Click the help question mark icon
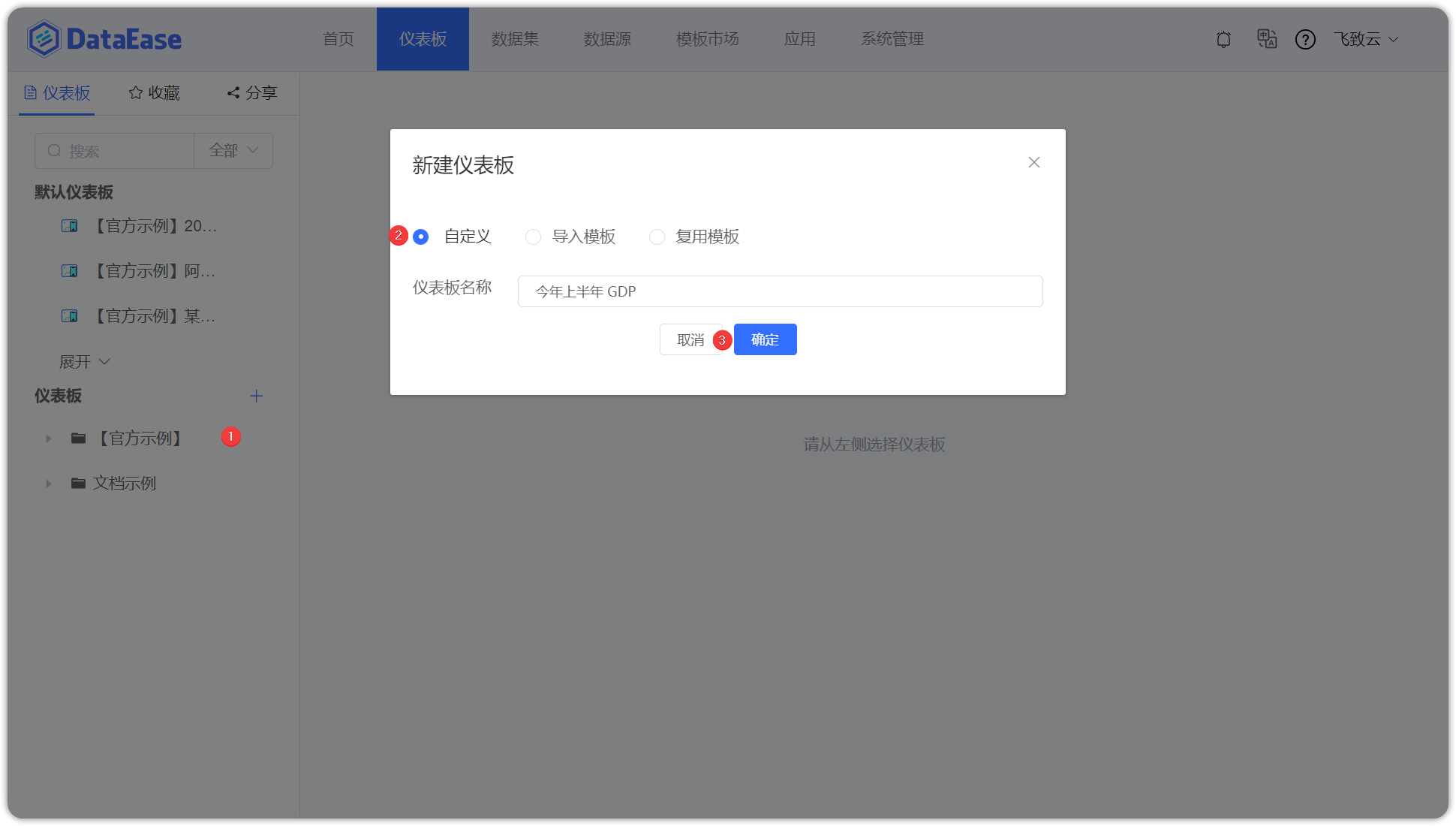 1306,39
